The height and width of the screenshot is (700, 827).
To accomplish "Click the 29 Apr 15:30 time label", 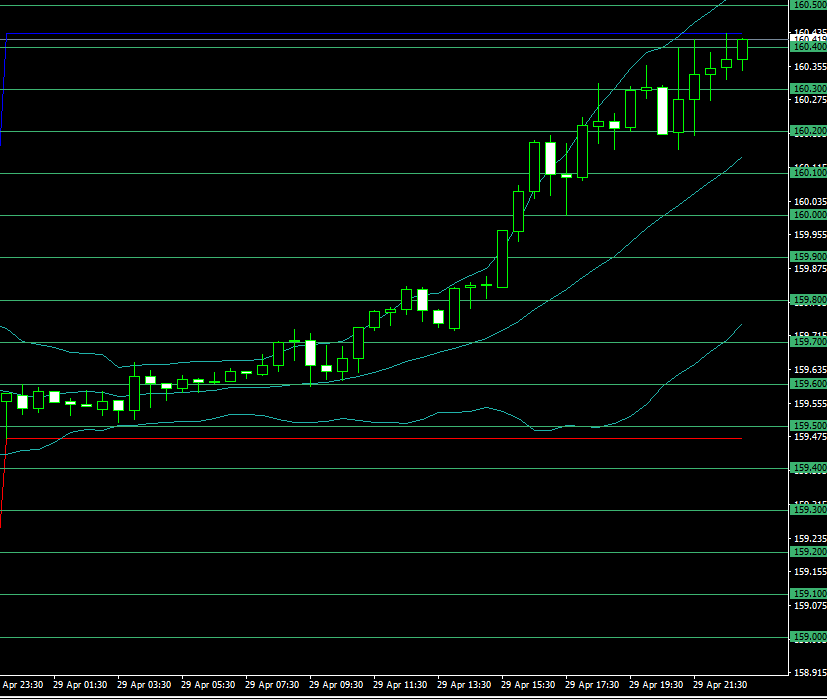I will point(528,685).
